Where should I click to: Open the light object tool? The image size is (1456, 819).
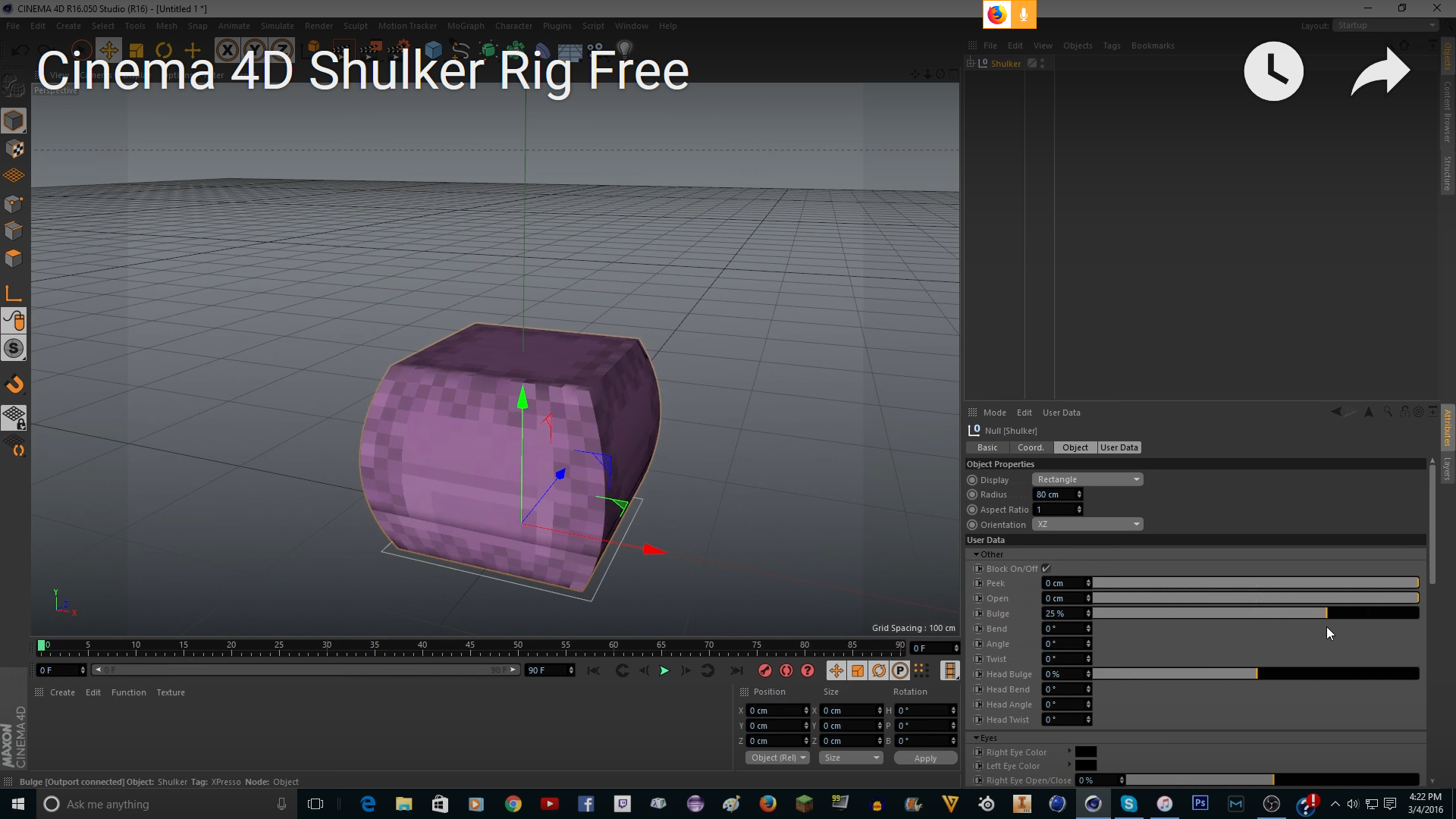coord(625,51)
